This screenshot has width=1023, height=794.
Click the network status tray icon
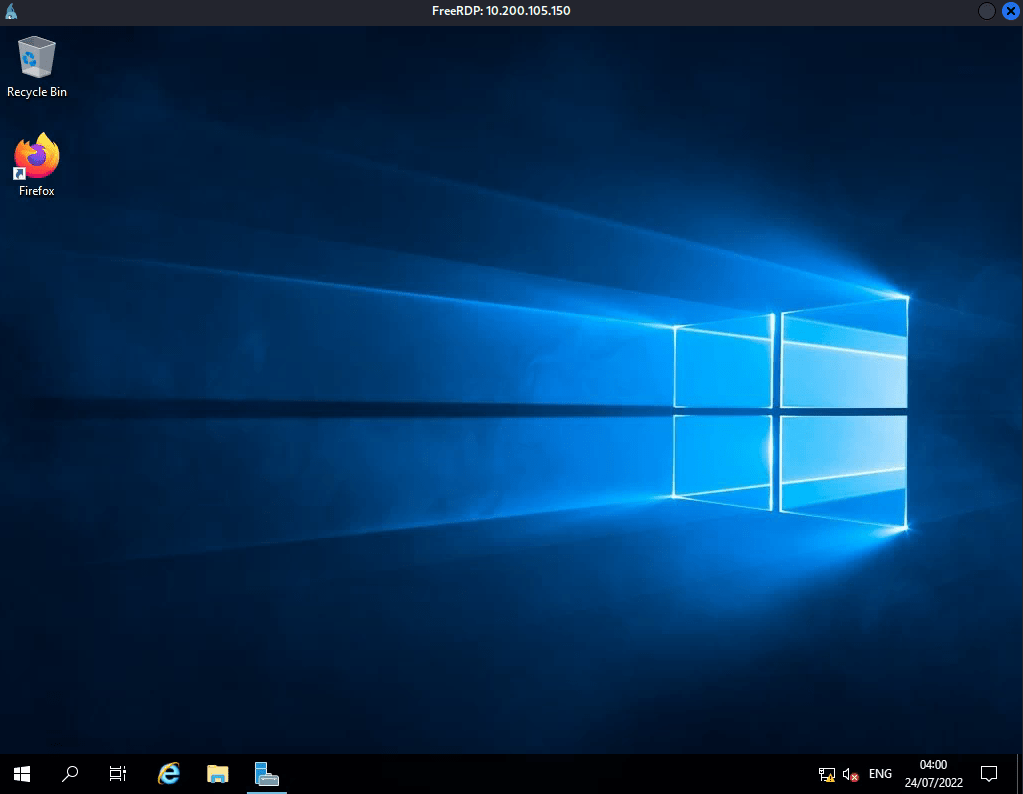coord(827,774)
